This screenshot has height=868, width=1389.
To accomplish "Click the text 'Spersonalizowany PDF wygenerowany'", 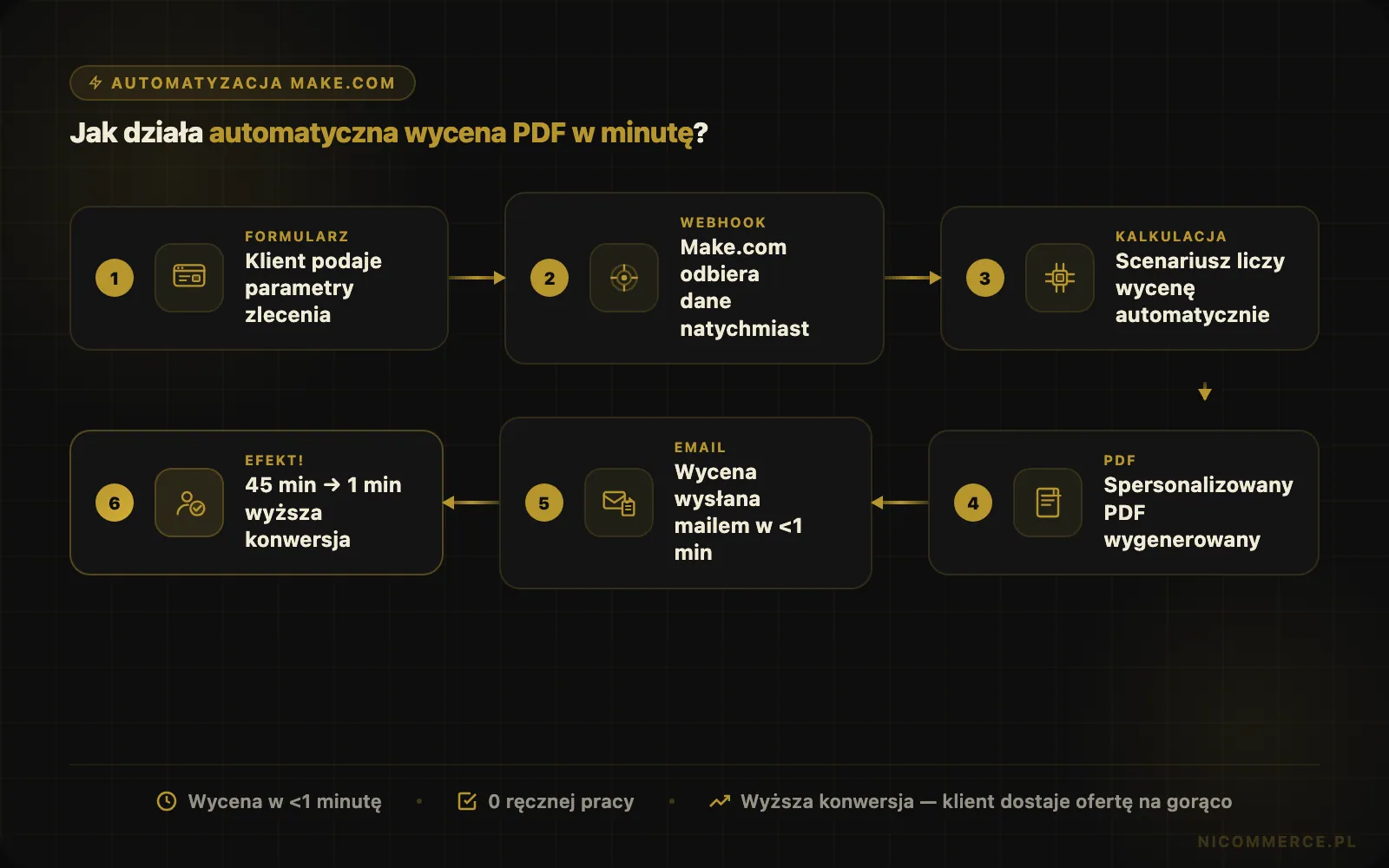I will point(1198,512).
